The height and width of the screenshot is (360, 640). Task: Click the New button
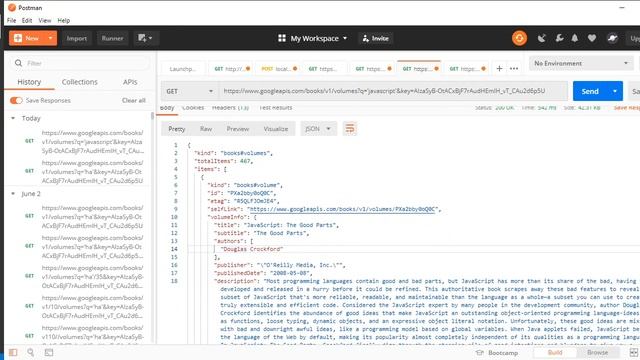click(x=27, y=38)
